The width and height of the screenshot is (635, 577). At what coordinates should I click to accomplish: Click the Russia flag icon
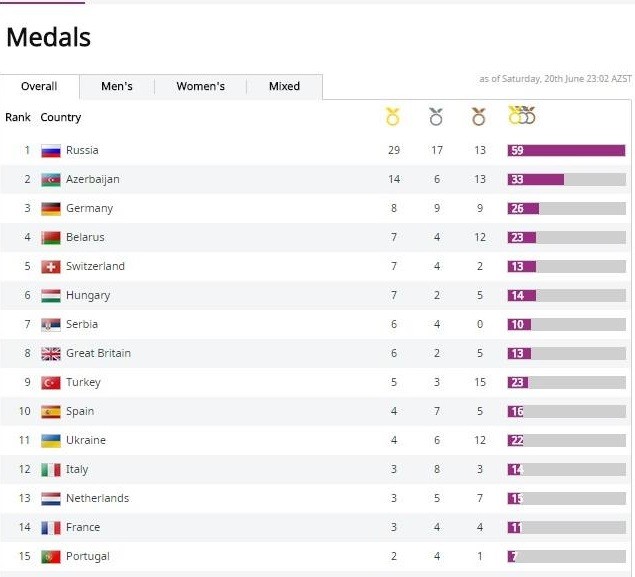[x=51, y=151]
